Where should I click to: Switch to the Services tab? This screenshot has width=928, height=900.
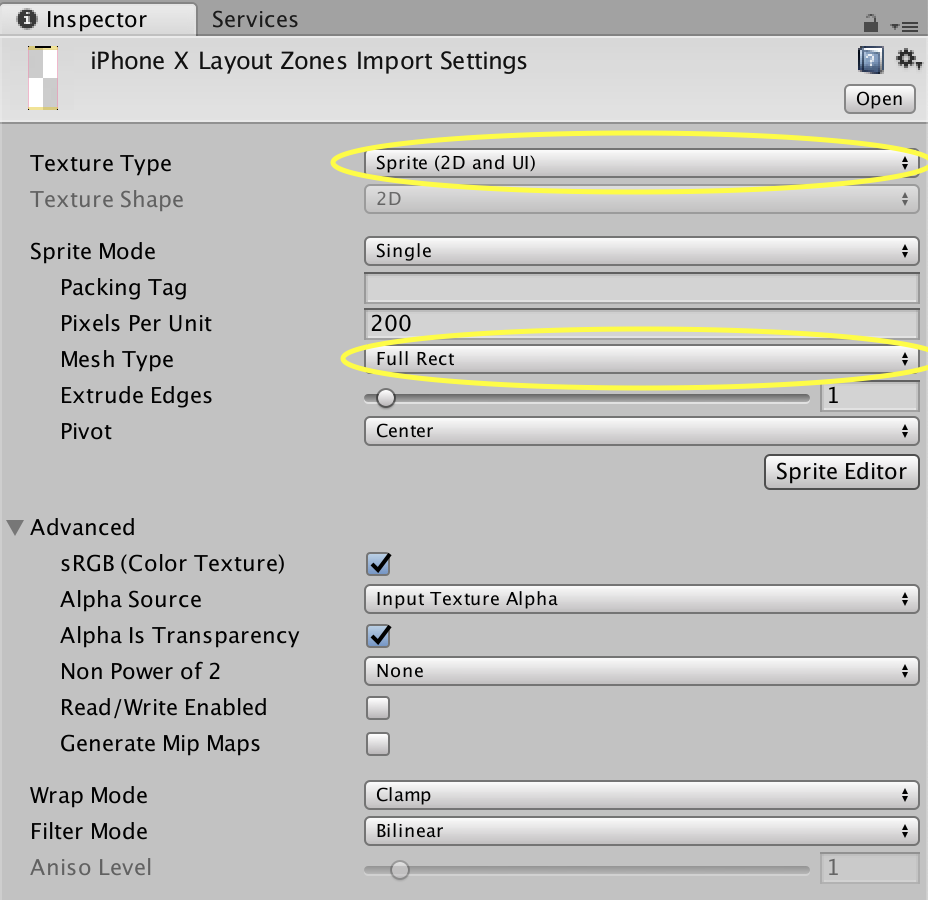coord(255,20)
